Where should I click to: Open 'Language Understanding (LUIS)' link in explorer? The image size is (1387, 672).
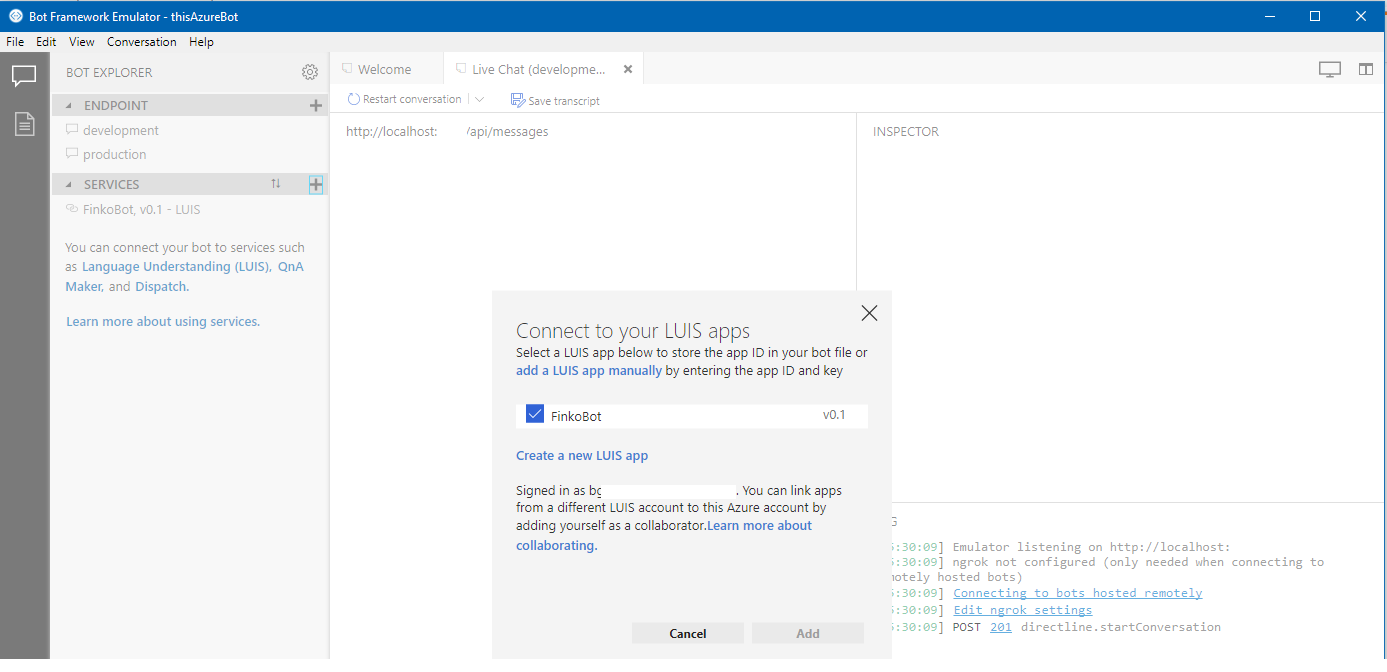click(x=175, y=267)
